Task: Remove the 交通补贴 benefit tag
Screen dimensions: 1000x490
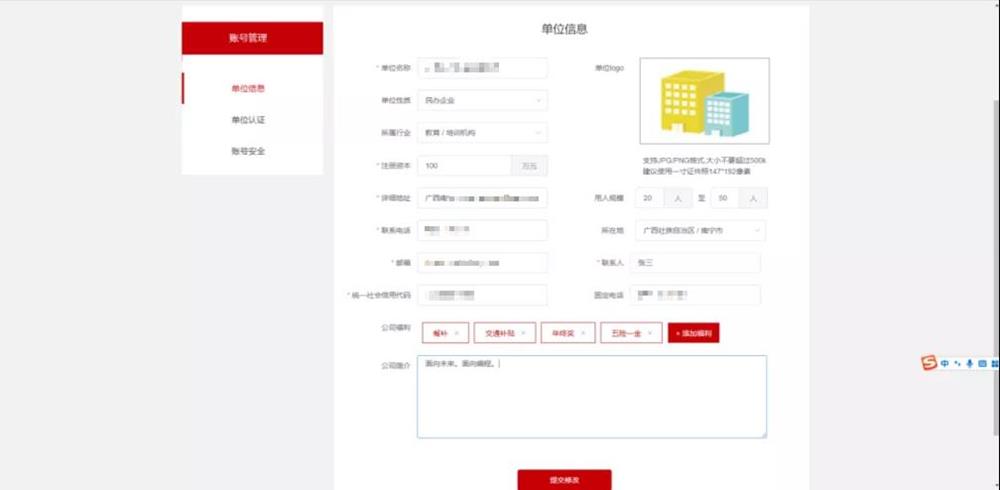Action: [x=523, y=333]
